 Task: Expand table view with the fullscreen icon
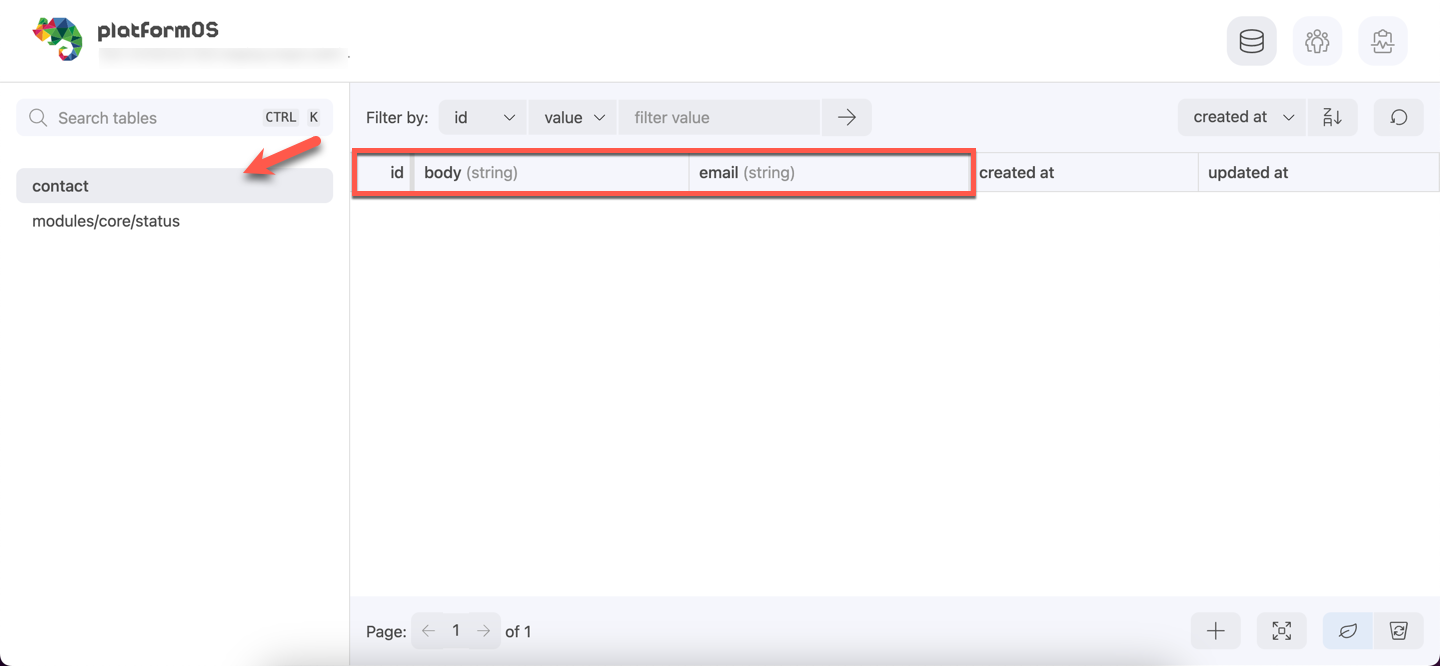pyautogui.click(x=1281, y=630)
